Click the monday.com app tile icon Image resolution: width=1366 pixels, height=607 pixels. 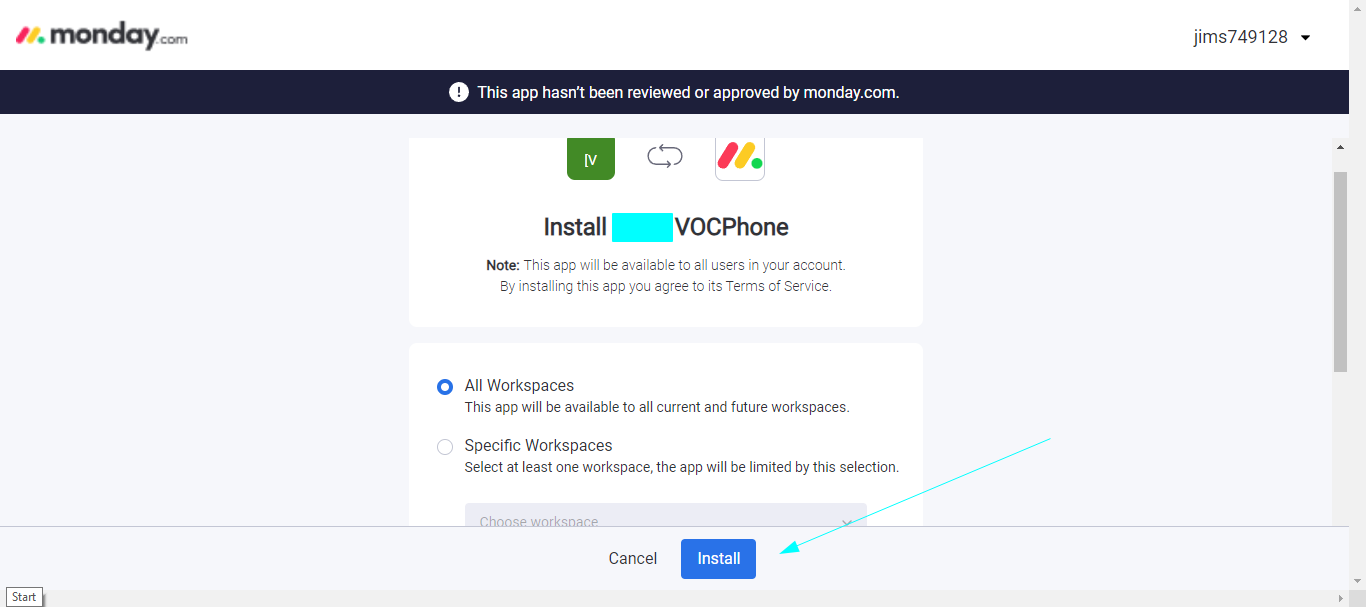click(x=739, y=157)
